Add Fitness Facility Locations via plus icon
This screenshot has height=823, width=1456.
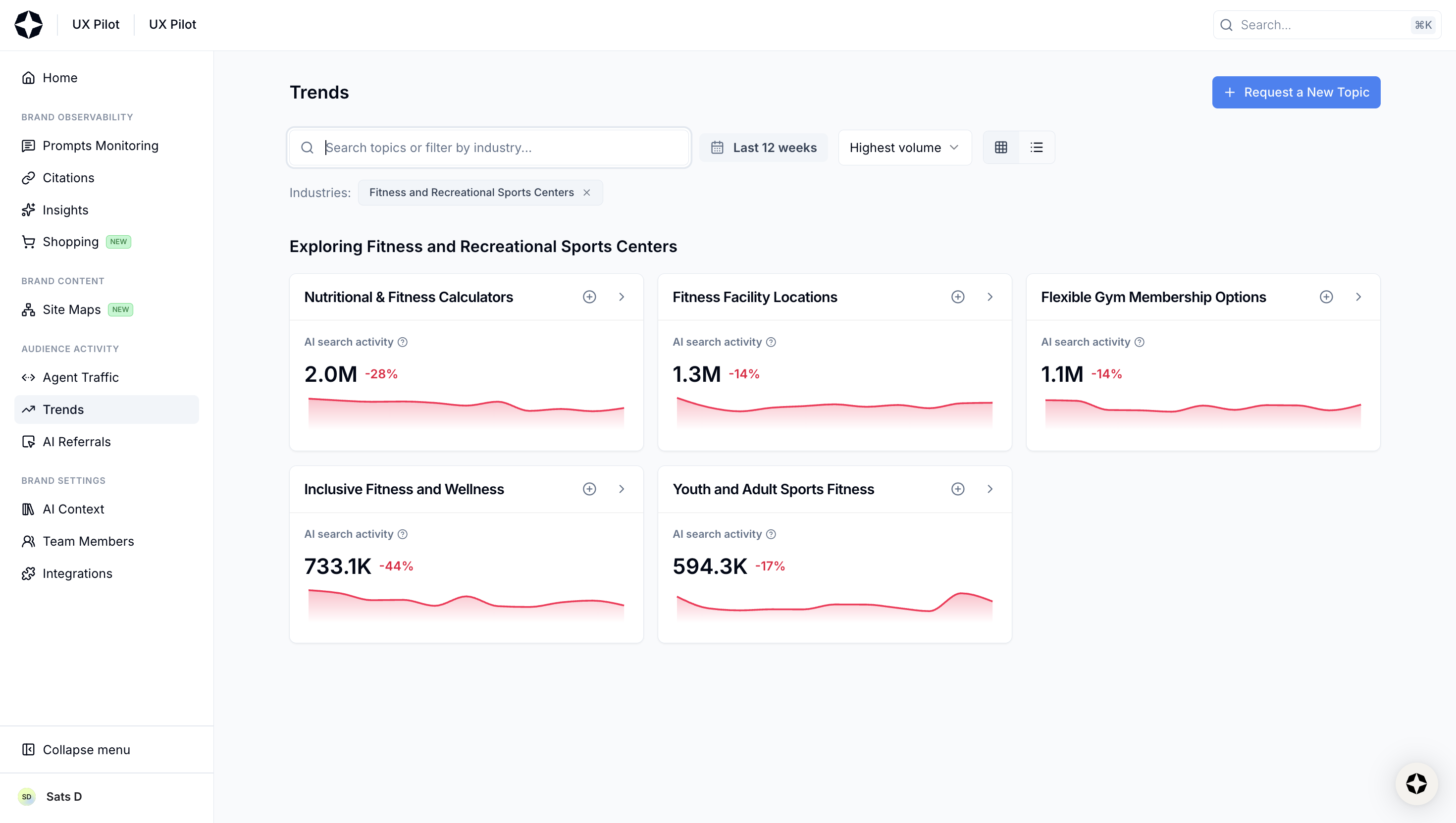tap(957, 297)
